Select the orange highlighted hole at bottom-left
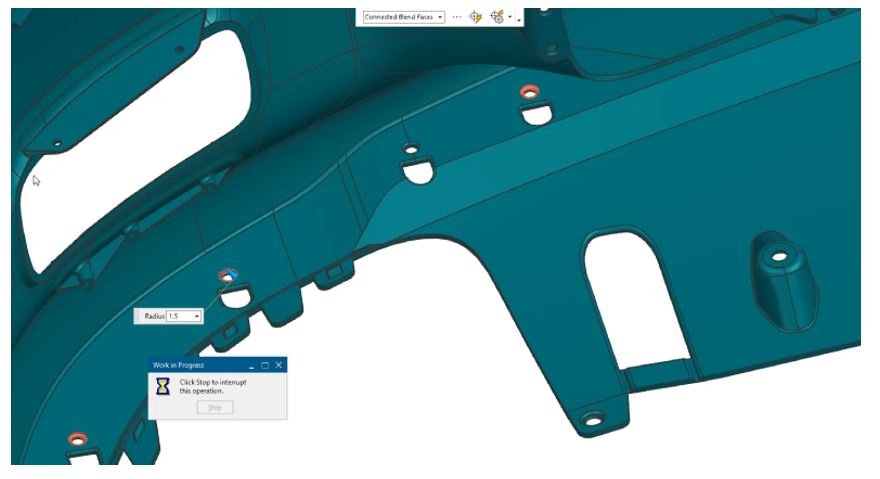 click(x=77, y=438)
